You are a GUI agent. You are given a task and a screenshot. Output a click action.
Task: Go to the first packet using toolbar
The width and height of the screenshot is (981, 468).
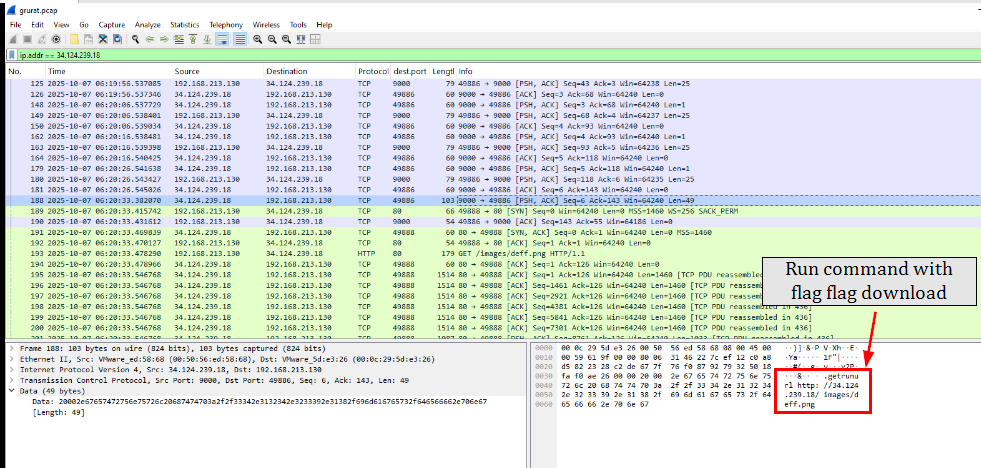coord(192,39)
